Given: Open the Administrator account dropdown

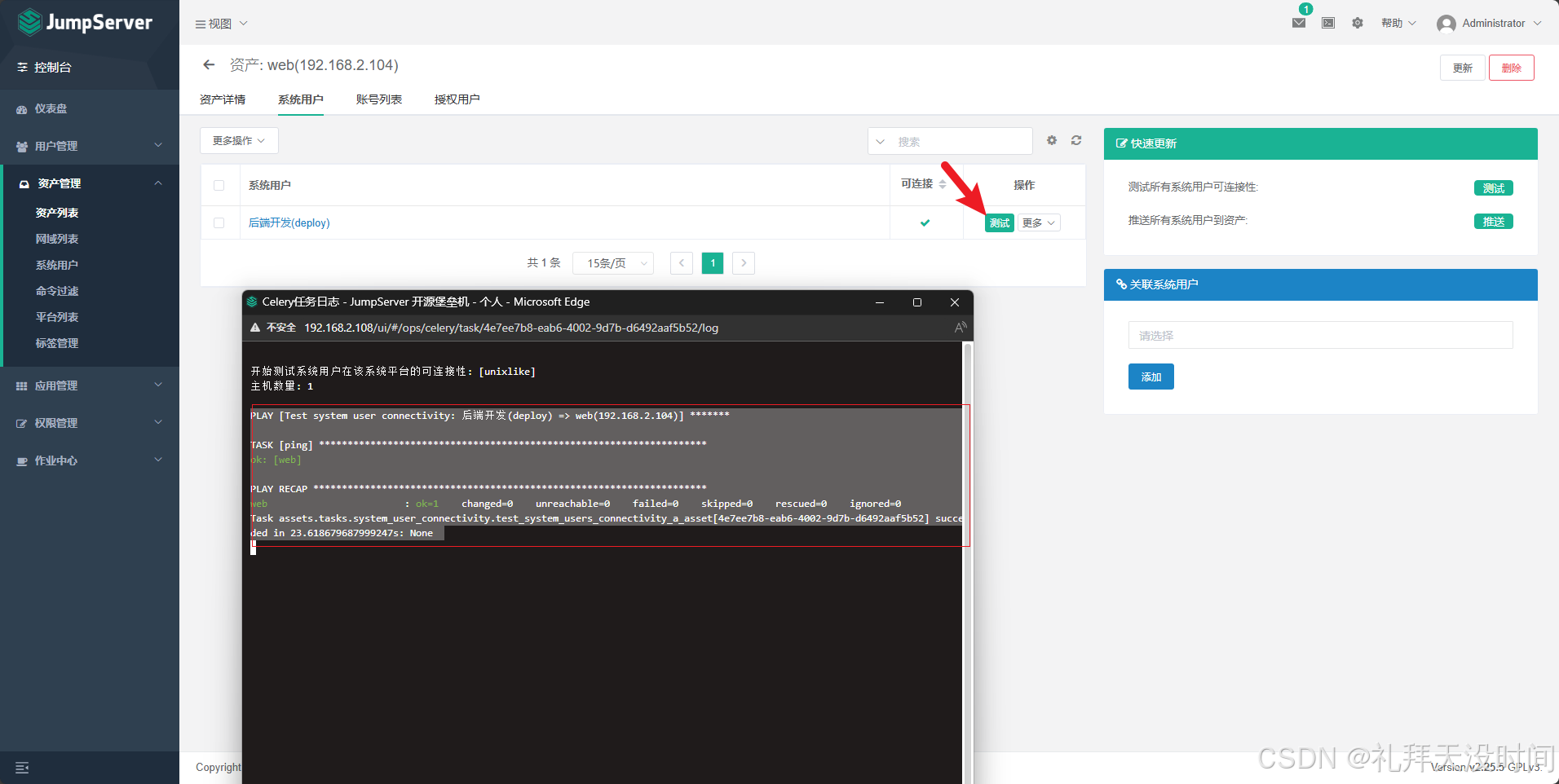Looking at the screenshot, I should pos(1489,24).
